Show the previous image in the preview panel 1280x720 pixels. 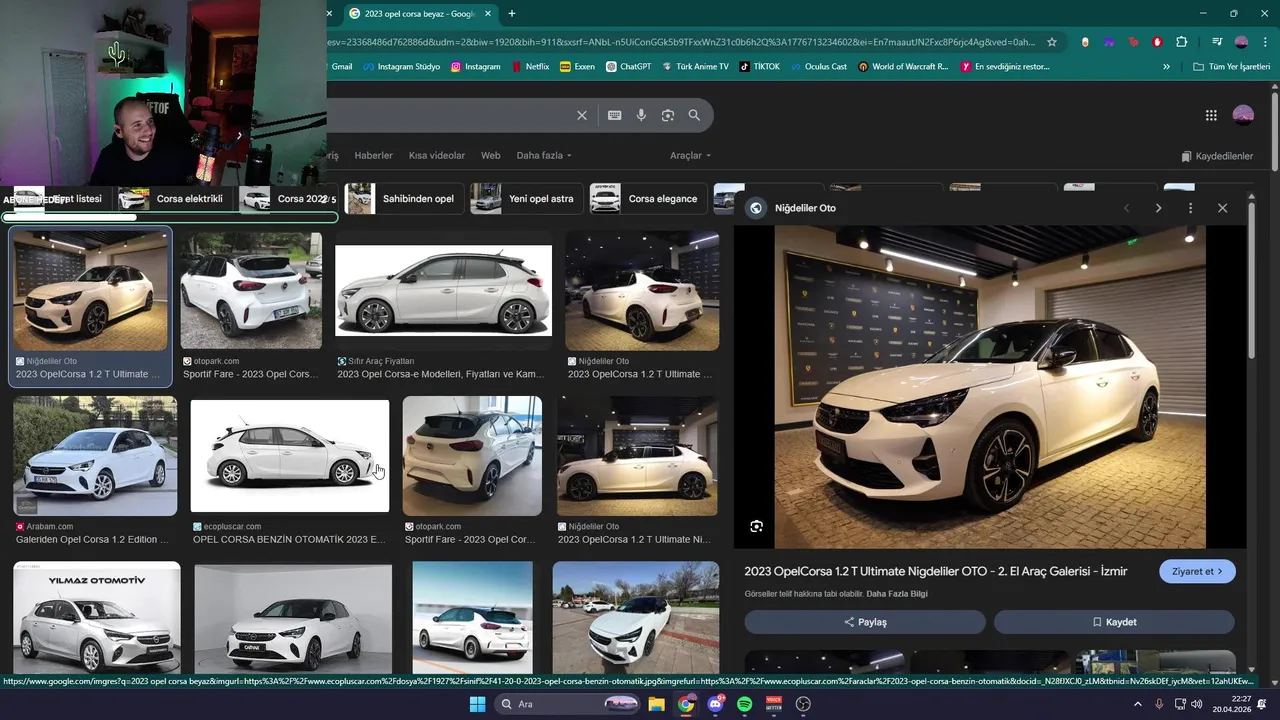(x=1126, y=208)
